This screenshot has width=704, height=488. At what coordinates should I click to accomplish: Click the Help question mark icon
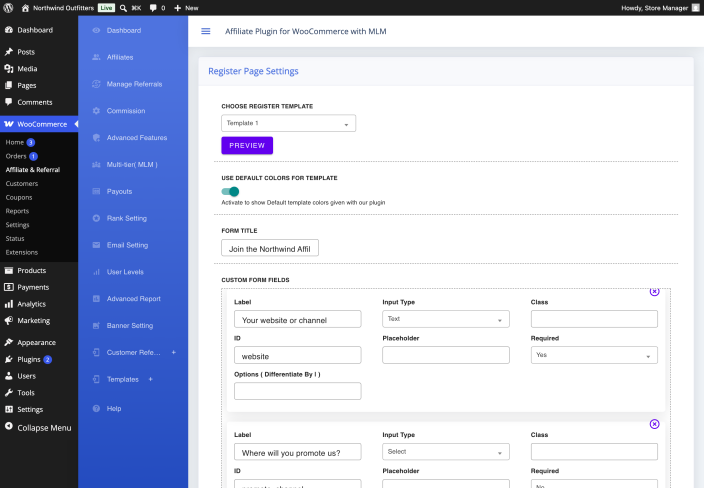96,409
